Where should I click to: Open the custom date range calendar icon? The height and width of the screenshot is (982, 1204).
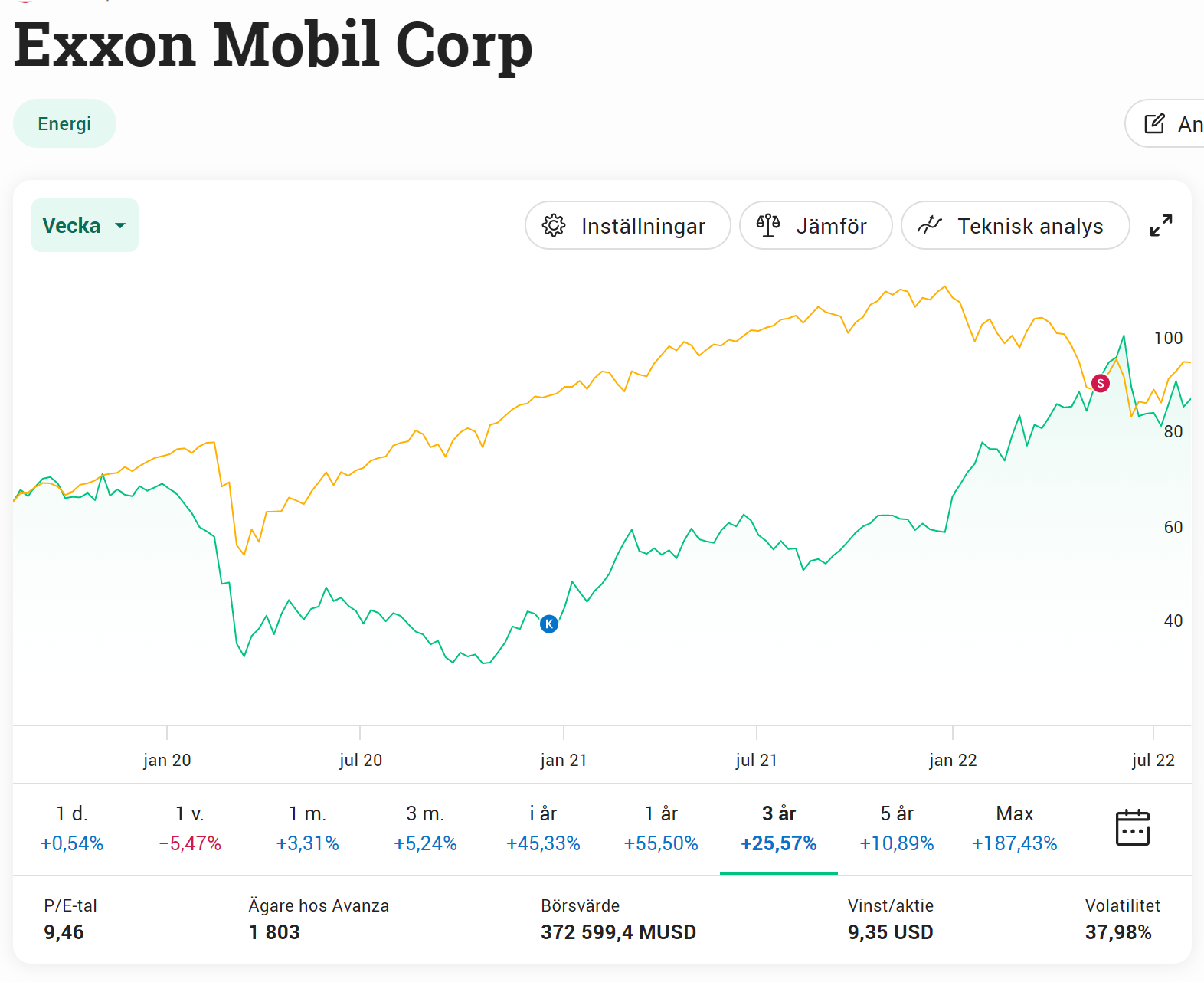coord(1133,827)
